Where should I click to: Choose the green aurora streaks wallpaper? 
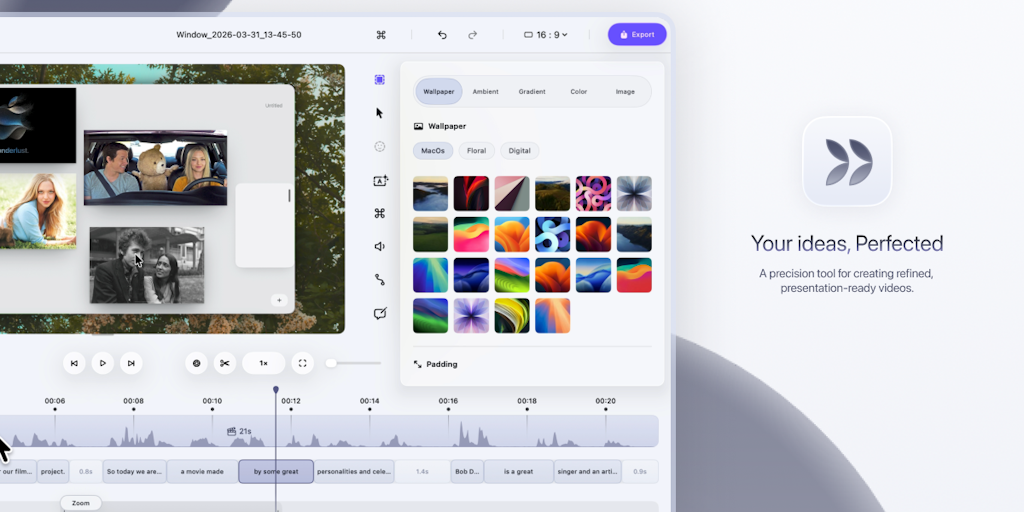(430, 316)
